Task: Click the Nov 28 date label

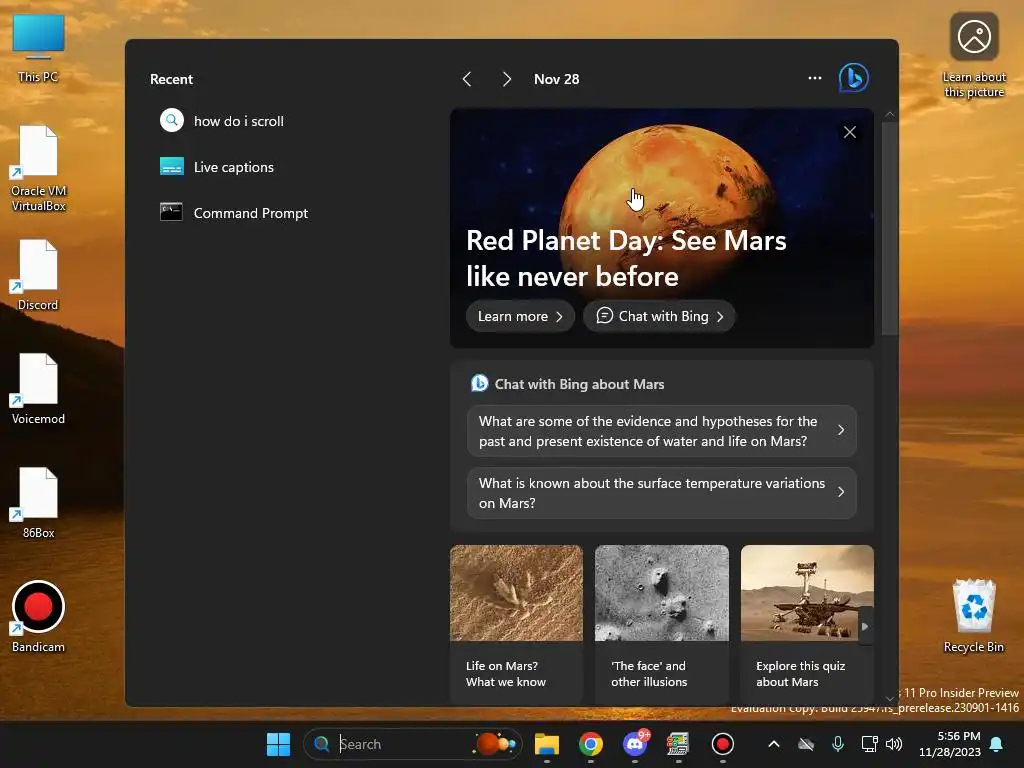Action: [x=556, y=79]
